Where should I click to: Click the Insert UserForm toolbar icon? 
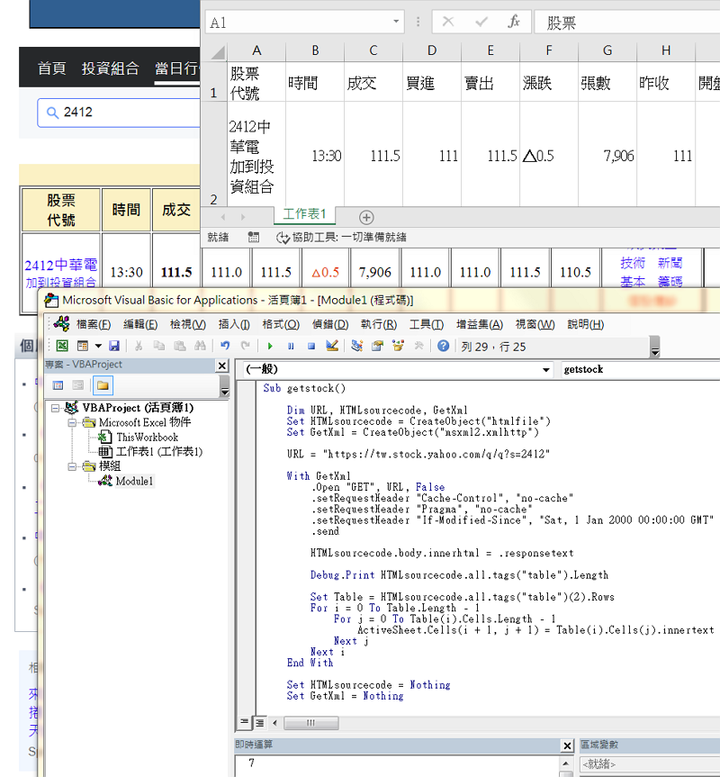click(83, 346)
